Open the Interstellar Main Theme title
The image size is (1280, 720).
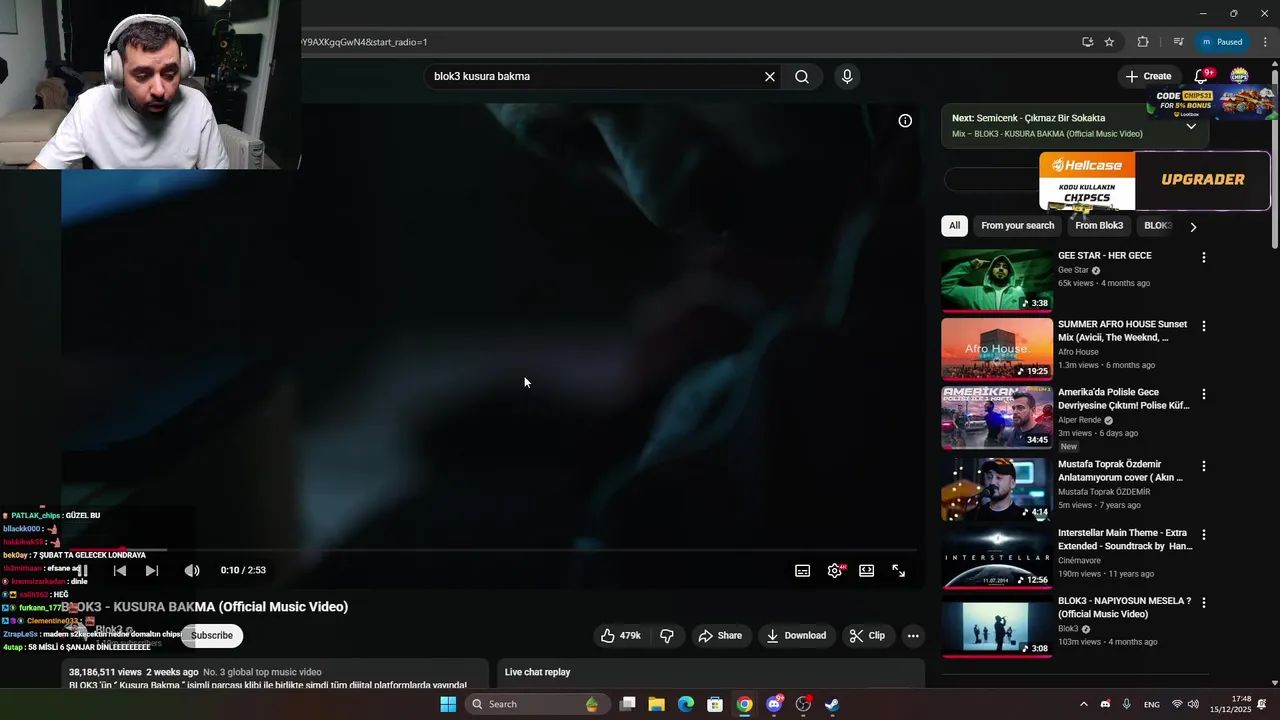(x=1125, y=540)
